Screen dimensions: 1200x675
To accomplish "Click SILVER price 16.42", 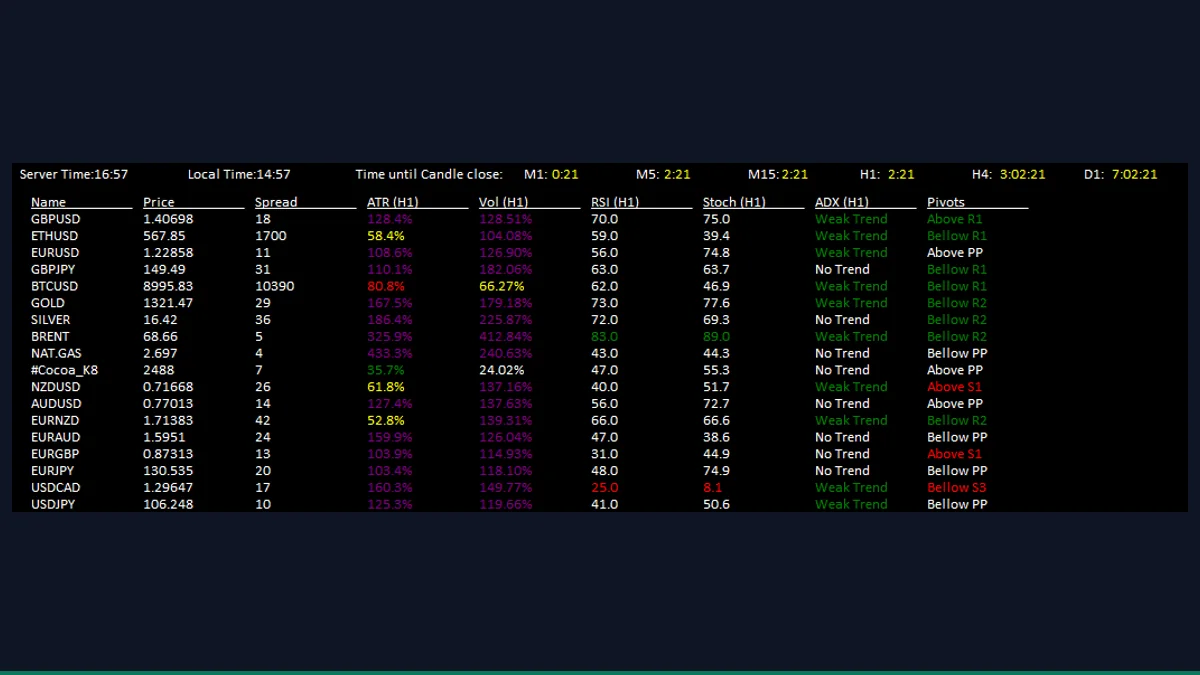I will coord(160,320).
